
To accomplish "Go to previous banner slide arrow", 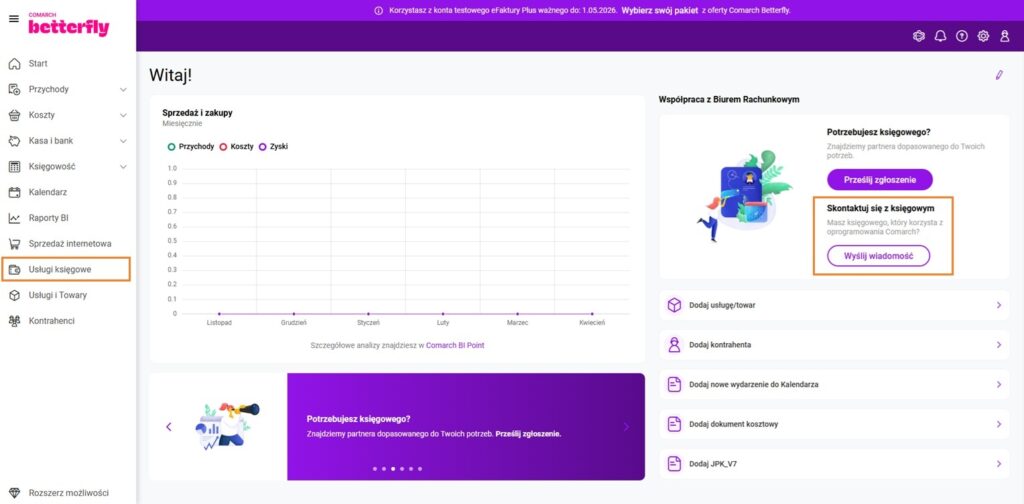I will [169, 427].
